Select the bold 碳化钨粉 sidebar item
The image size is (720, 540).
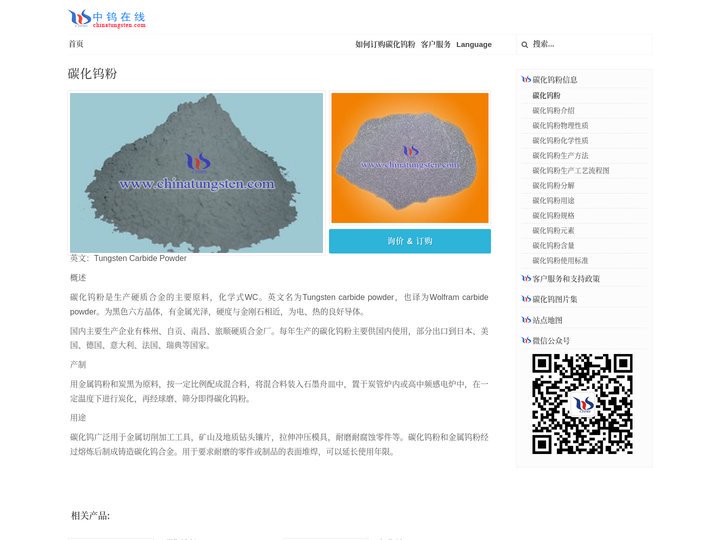tap(546, 96)
